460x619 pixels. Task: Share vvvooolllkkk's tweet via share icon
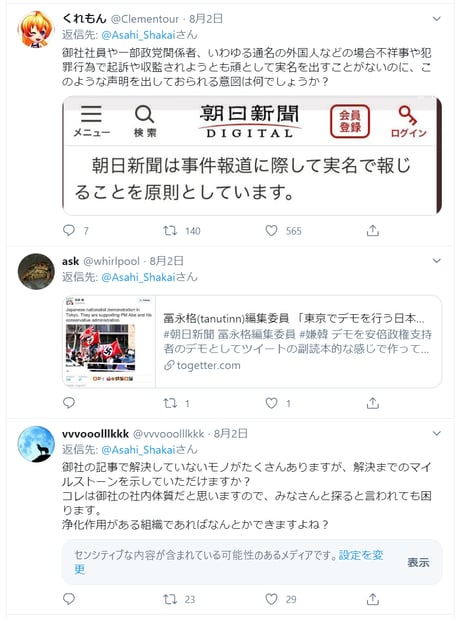pyautogui.click(x=372, y=599)
